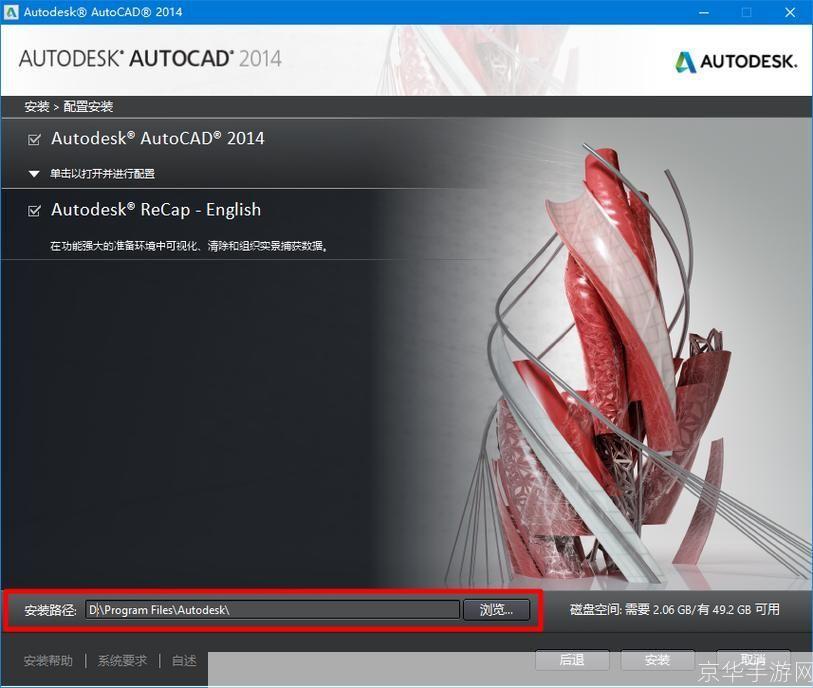This screenshot has width=813, height=688.
Task: Open the 自述 readme link
Action: (x=184, y=661)
